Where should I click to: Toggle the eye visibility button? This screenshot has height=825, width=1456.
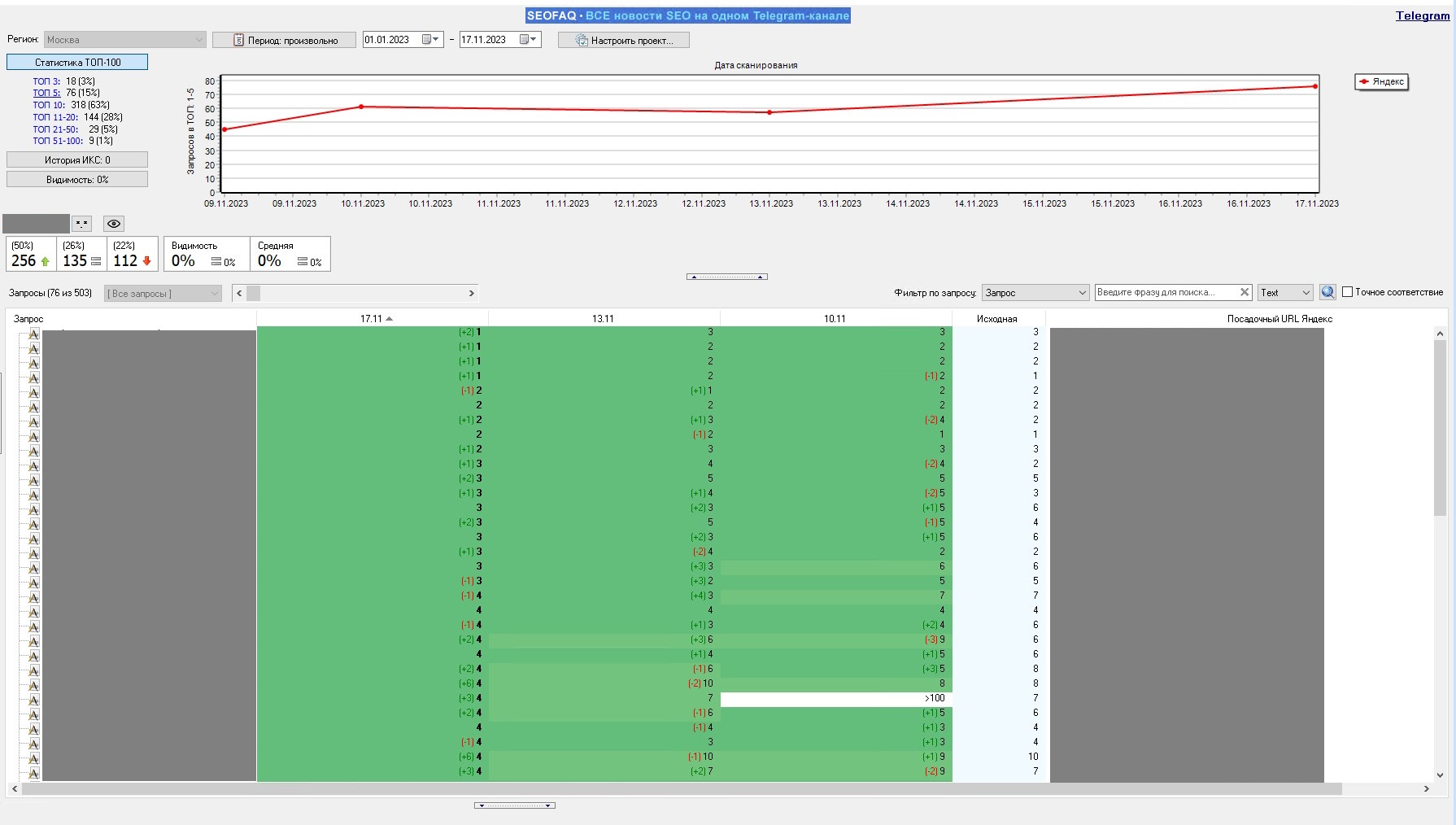coord(114,224)
